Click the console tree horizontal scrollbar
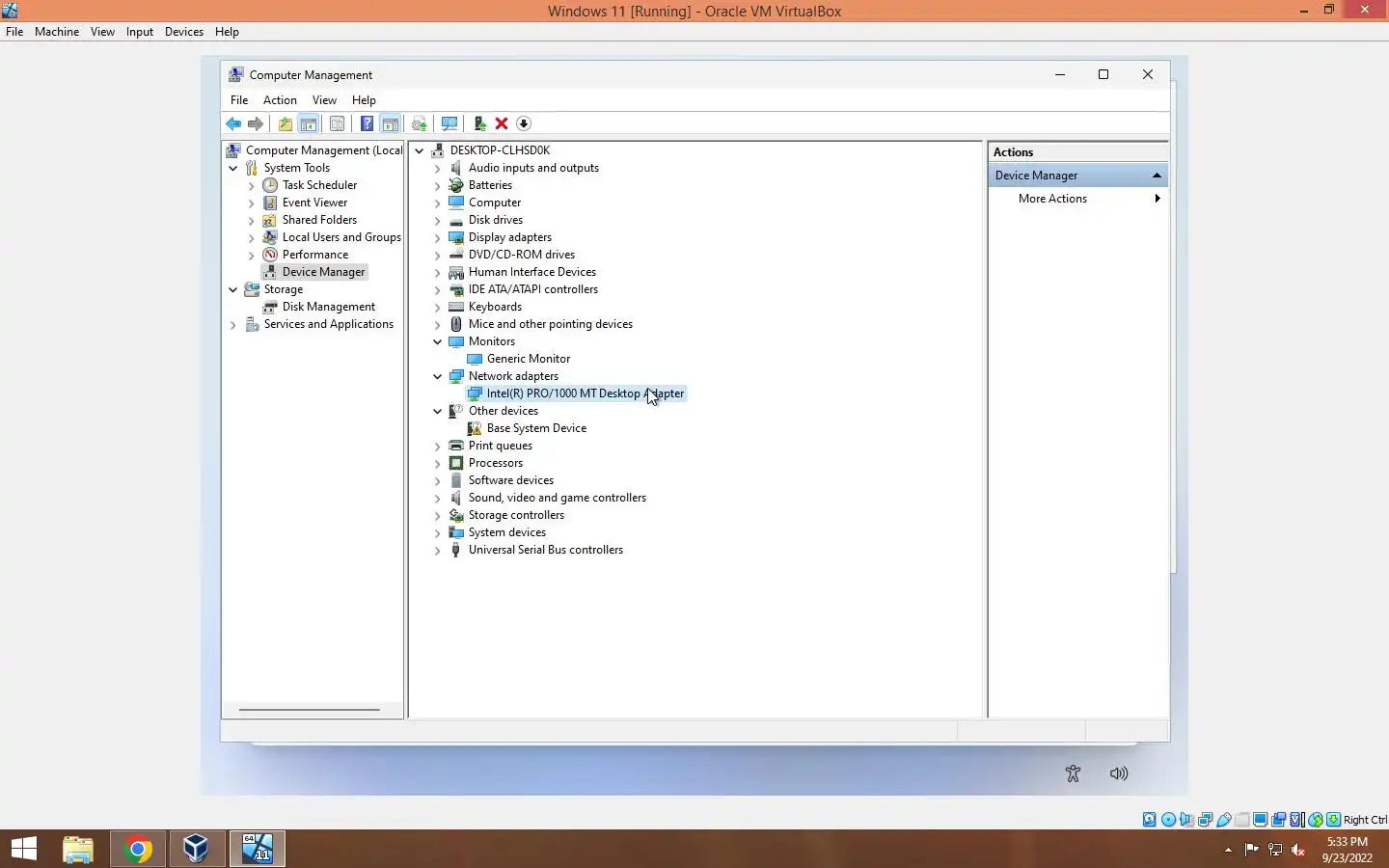Viewport: 1389px width, 868px height. (x=310, y=710)
